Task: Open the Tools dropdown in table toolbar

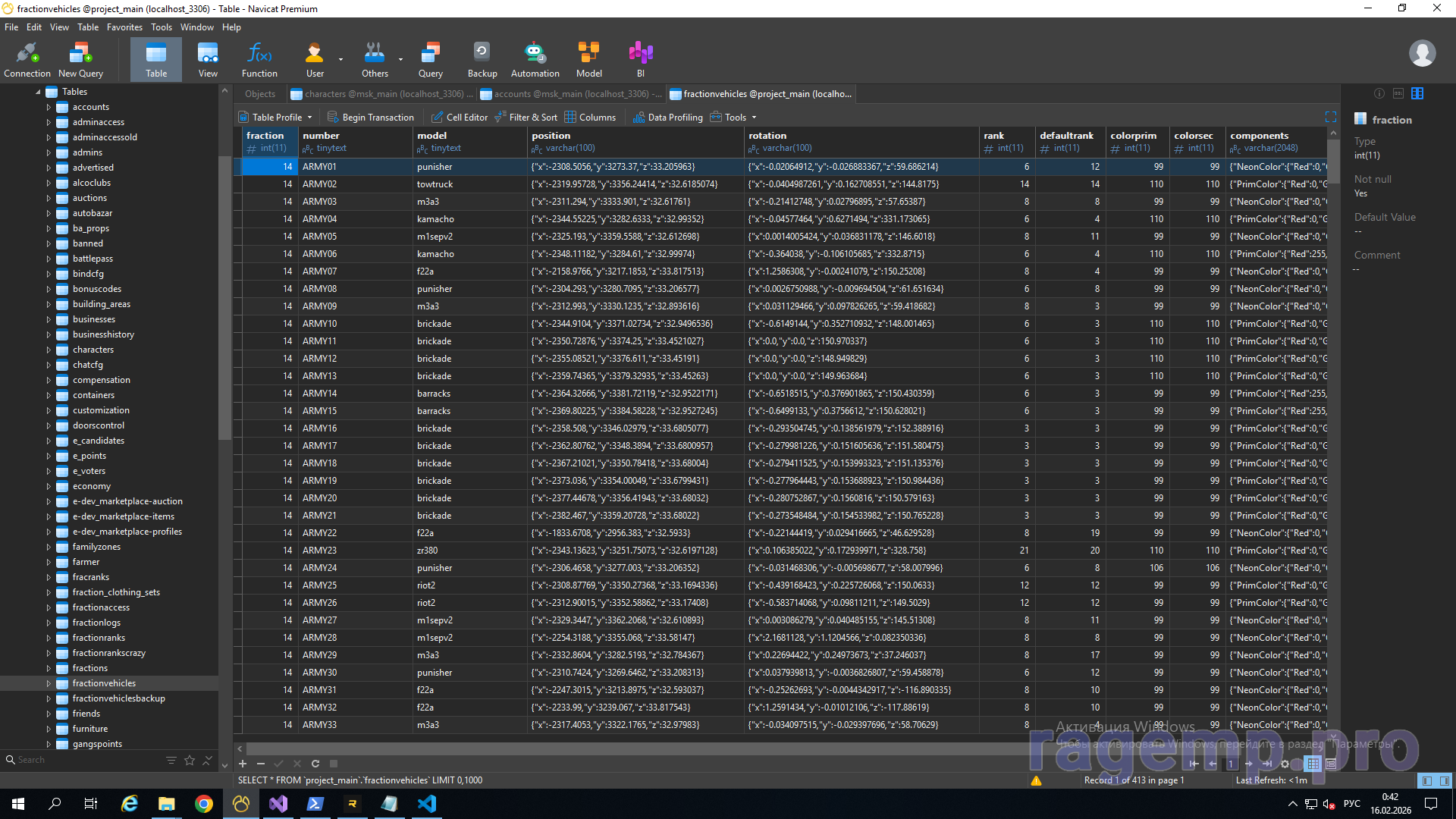Action: 734,117
